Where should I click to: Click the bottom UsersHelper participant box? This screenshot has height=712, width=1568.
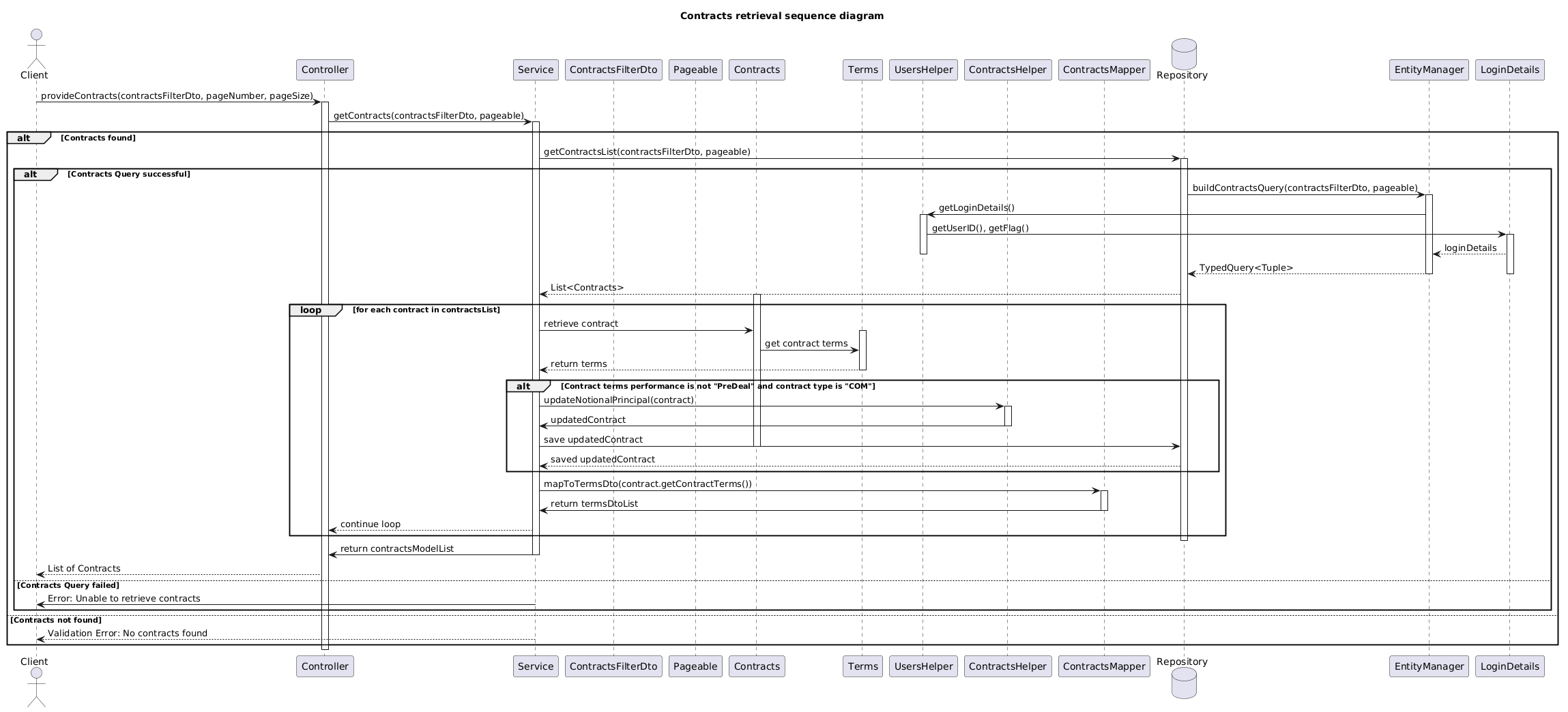coord(923,666)
